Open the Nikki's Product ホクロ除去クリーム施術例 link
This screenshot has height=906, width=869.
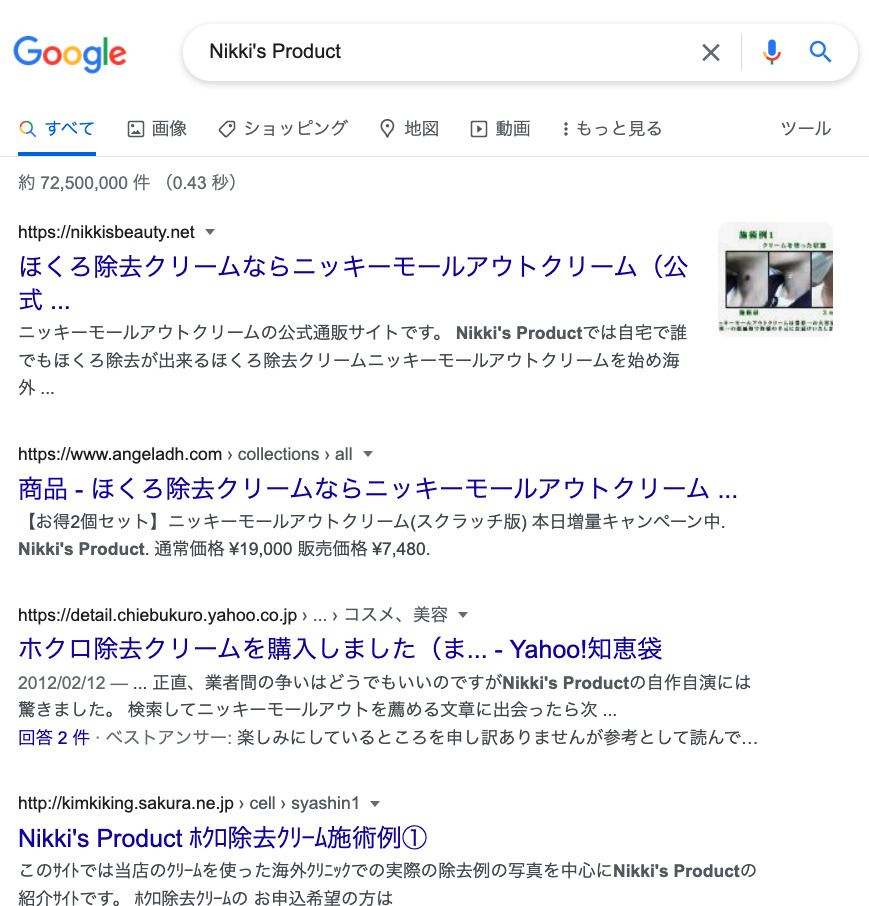coord(222,838)
